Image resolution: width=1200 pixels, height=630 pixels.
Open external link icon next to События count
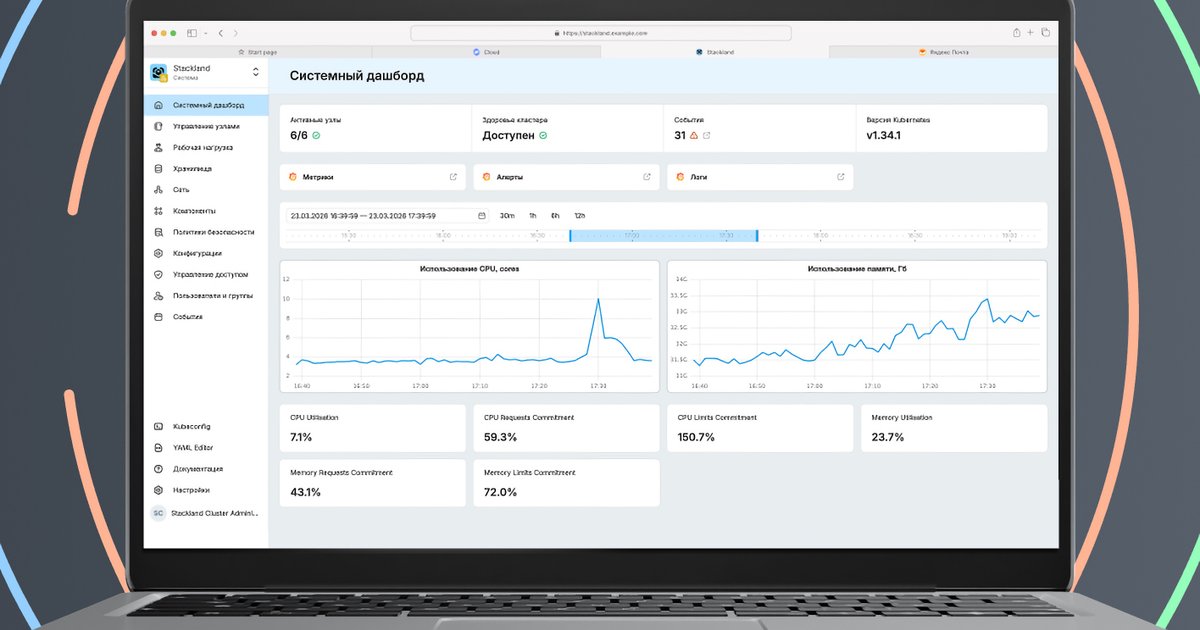coord(707,135)
